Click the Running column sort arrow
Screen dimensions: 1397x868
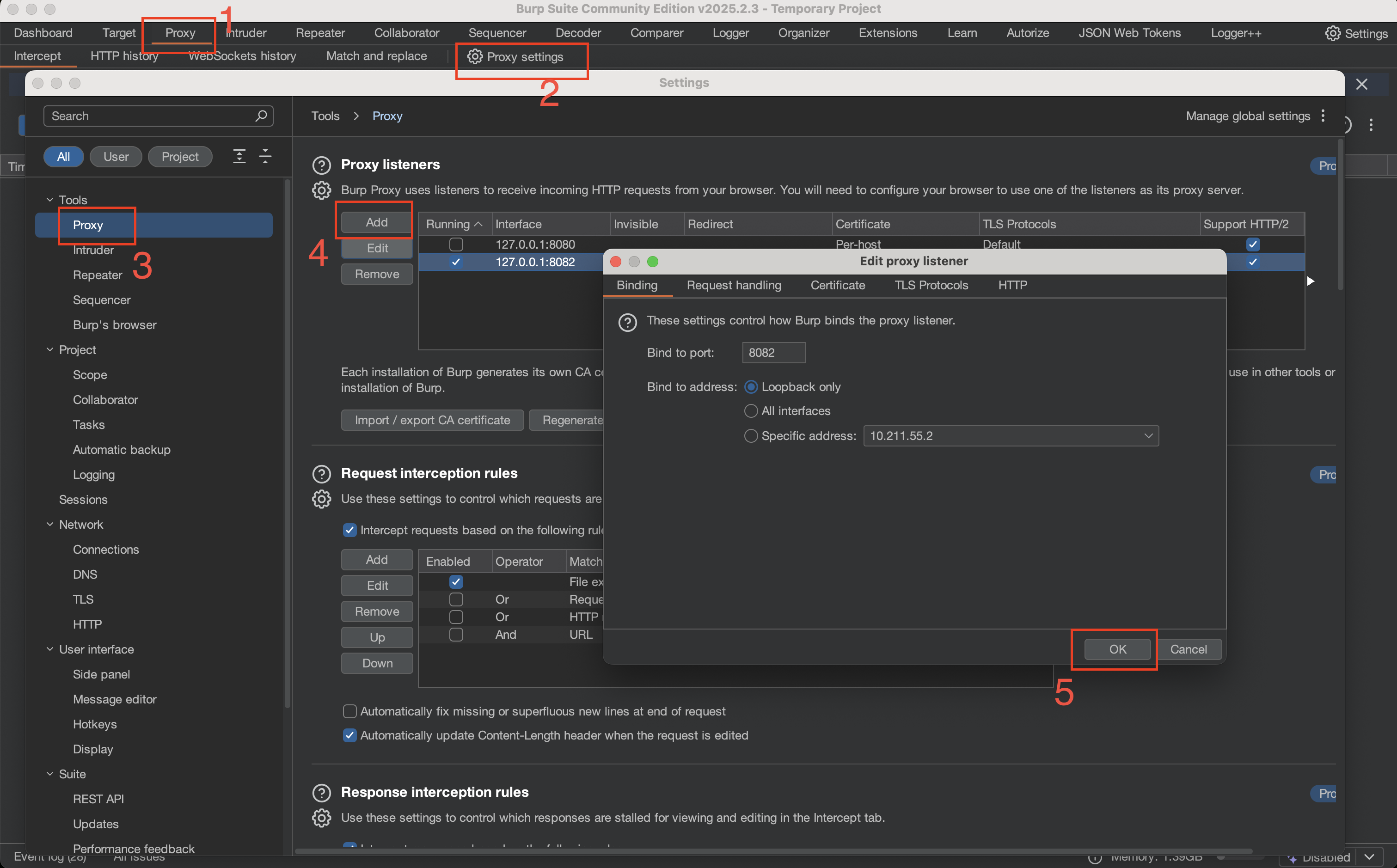tap(478, 224)
